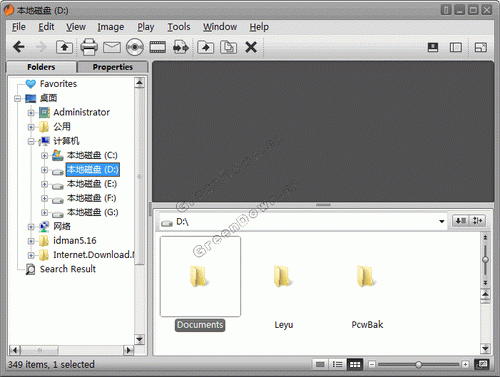Click the Search Result magnifier icon
The height and width of the screenshot is (377, 500).
[30, 269]
